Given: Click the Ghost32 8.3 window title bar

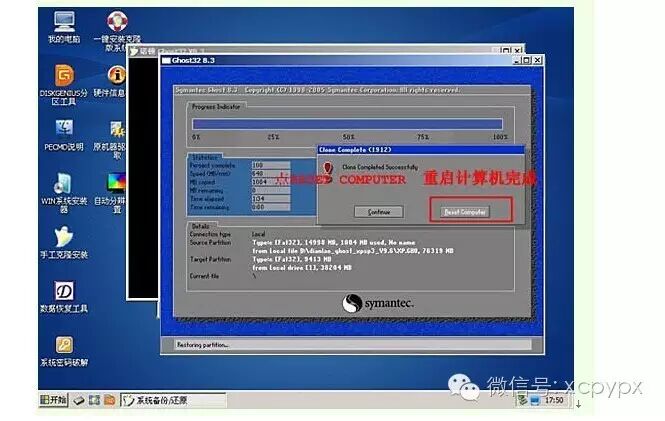Looking at the screenshot, I should (352, 60).
